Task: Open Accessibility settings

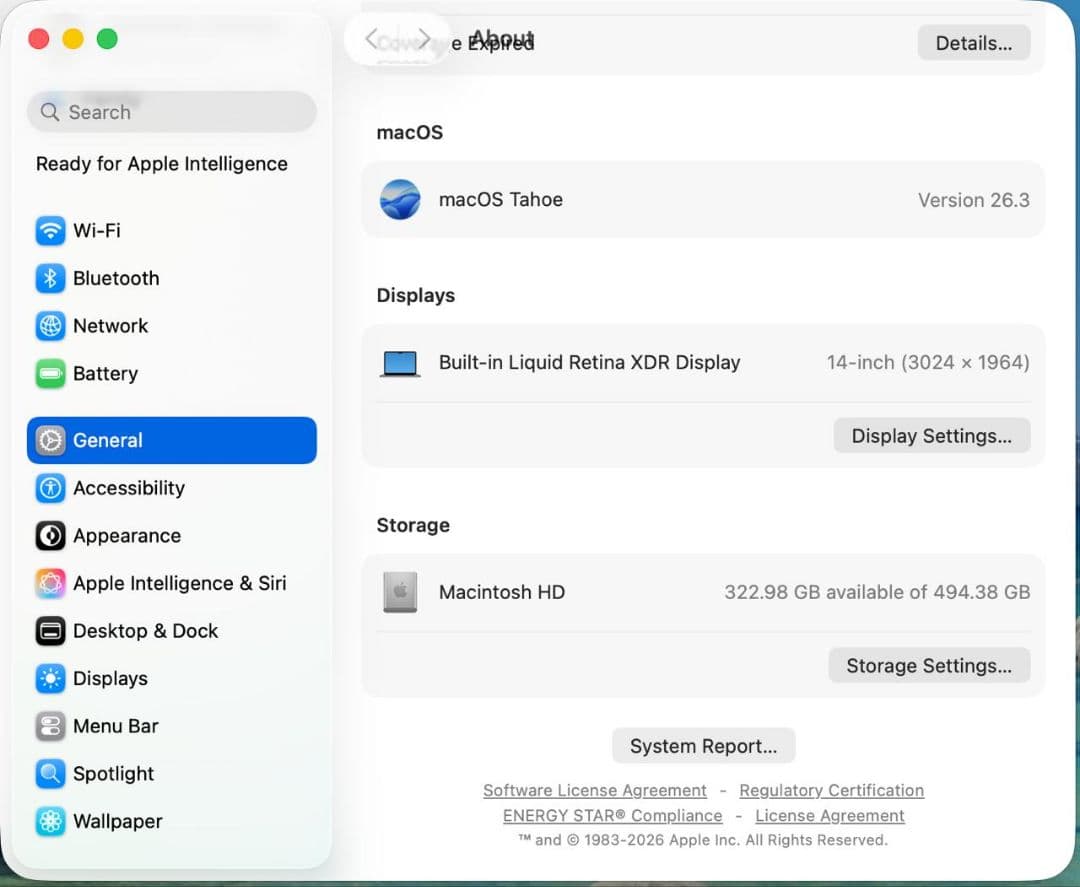Action: click(50, 488)
